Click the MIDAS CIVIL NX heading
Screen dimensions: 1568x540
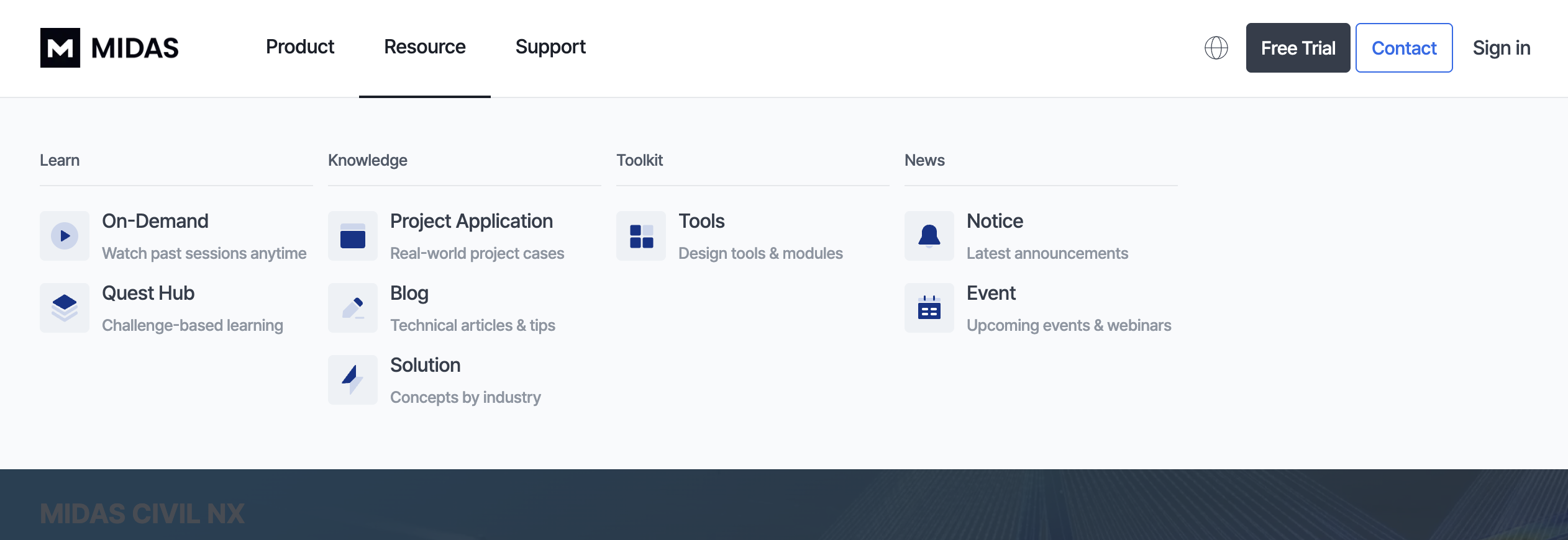pyautogui.click(x=142, y=514)
